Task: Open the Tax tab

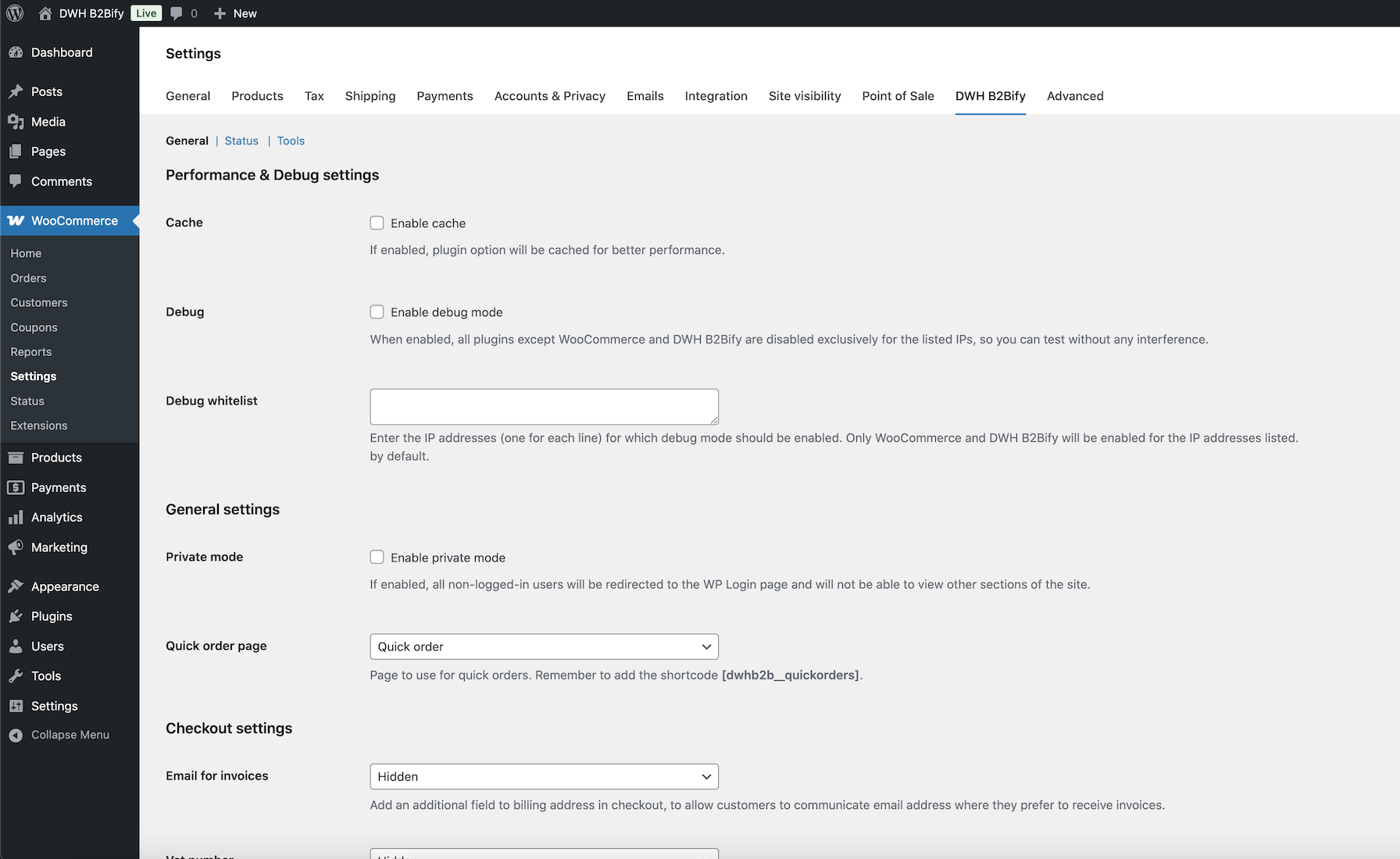Action: click(x=314, y=96)
